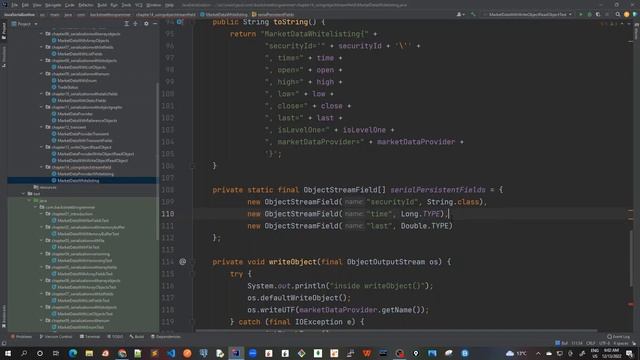Collapse chapter12_transient folder

(42, 127)
